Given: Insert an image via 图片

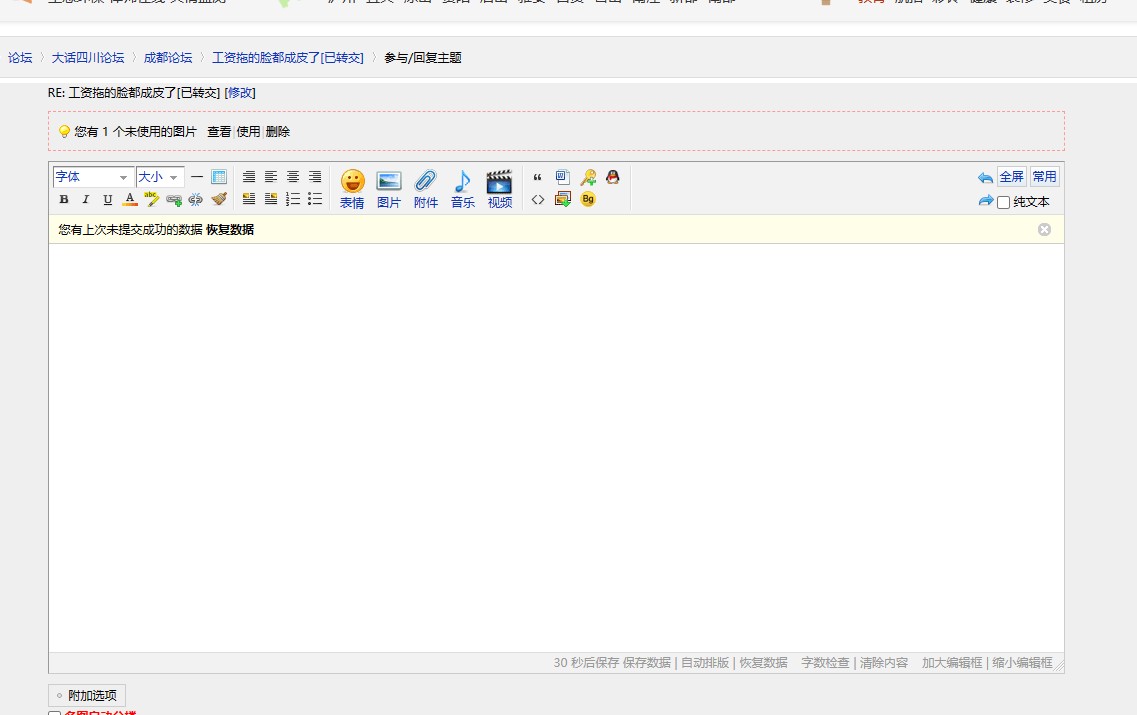Looking at the screenshot, I should click(x=389, y=189).
